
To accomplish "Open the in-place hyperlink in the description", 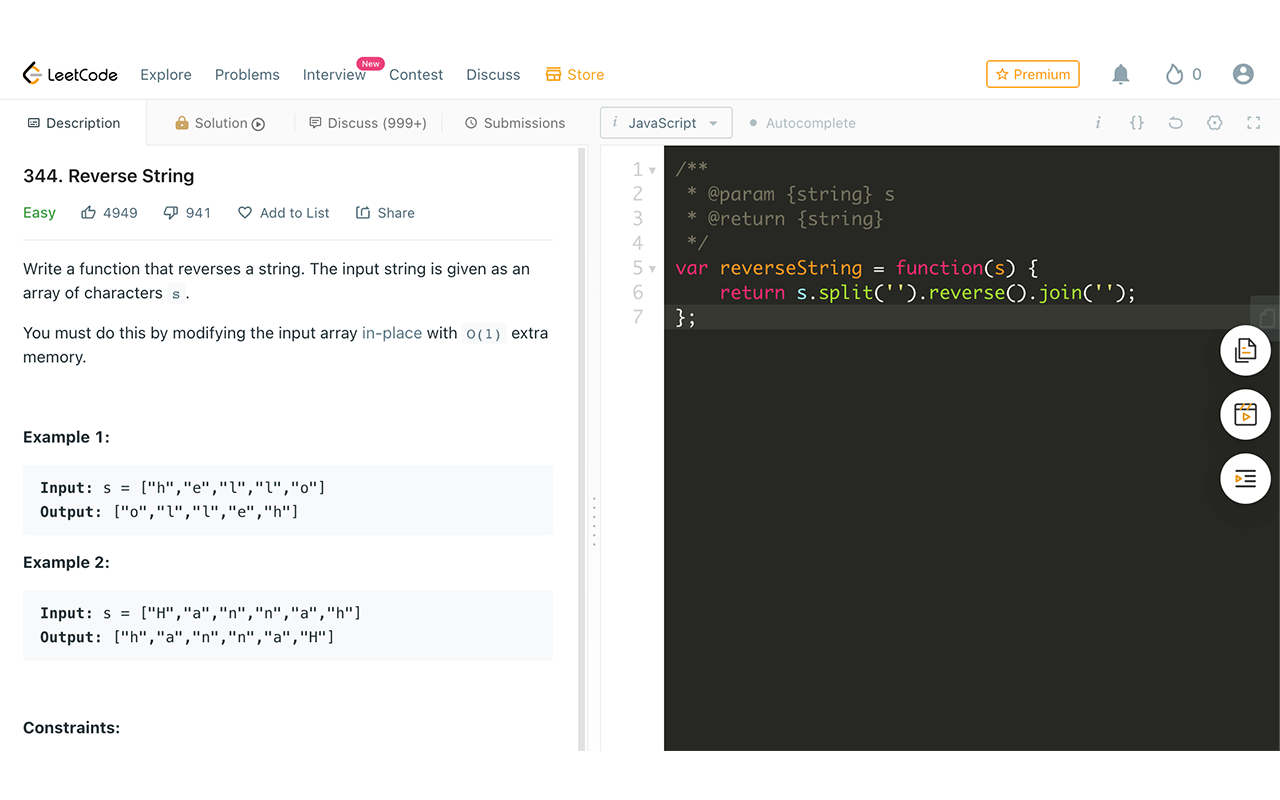I will click(x=392, y=333).
